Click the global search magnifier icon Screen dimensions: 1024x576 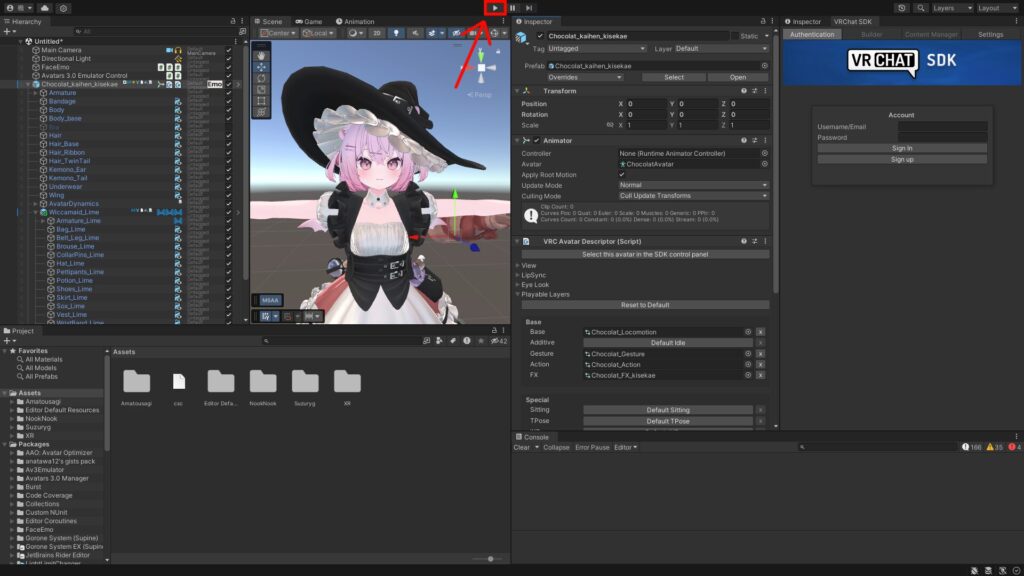(x=920, y=8)
